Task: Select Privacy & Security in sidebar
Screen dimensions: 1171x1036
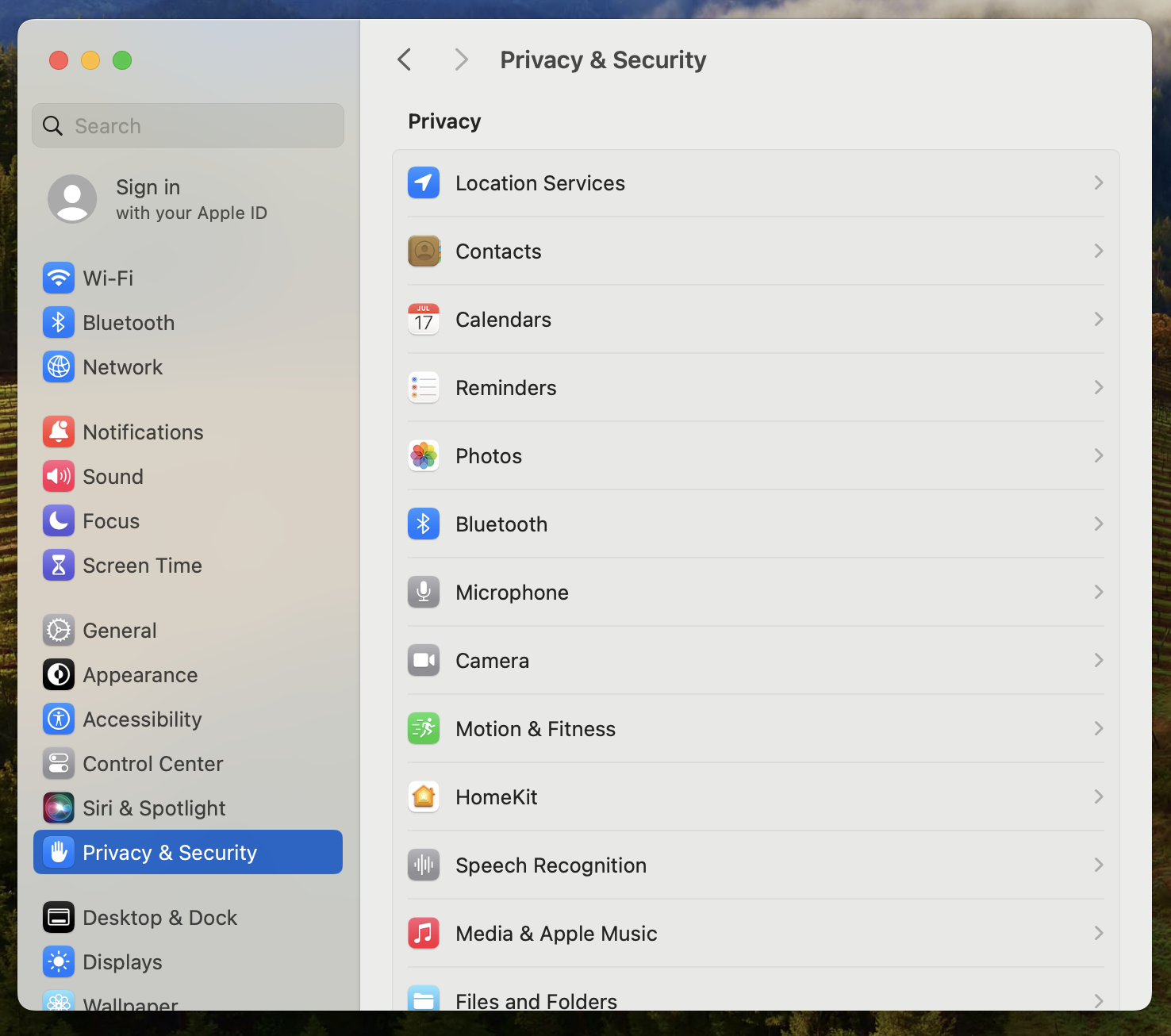Action: pos(188,853)
